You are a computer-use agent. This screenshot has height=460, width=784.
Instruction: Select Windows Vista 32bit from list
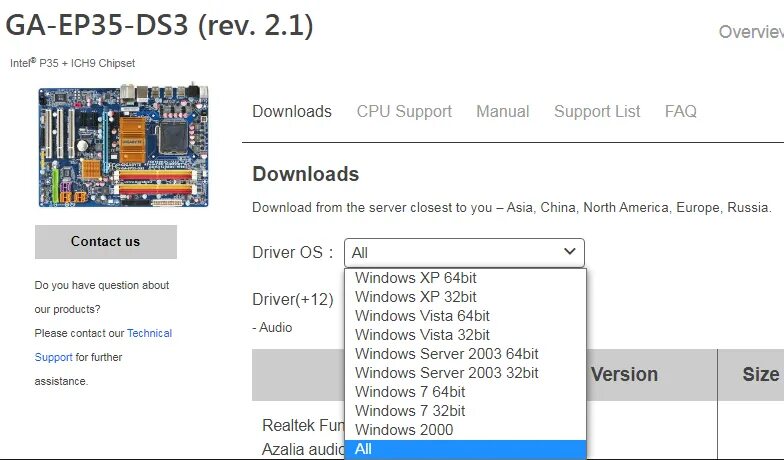(x=466, y=334)
